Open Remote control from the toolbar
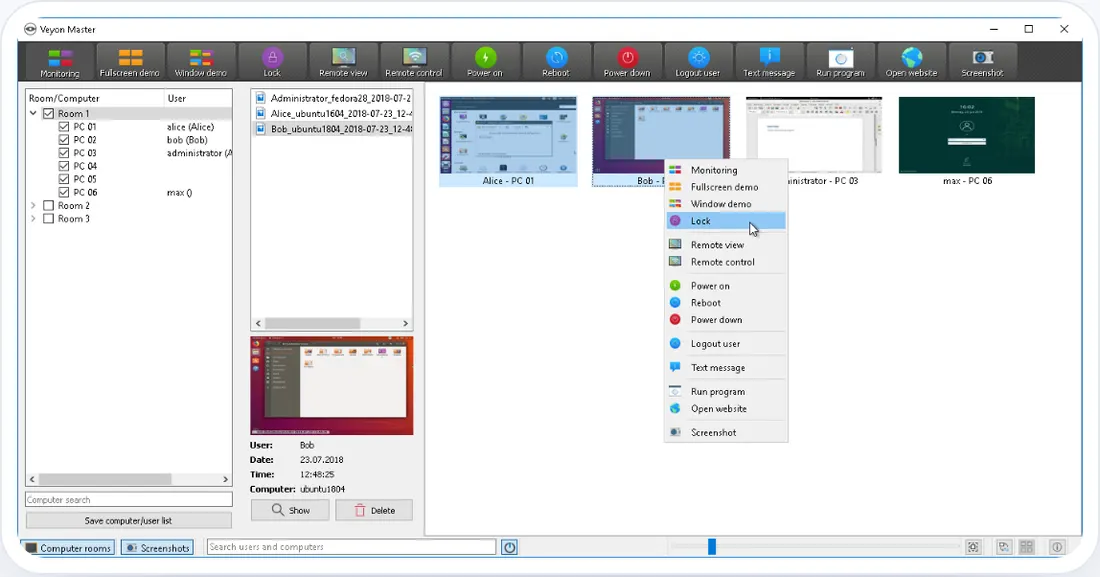The image size is (1100, 577). coord(414,62)
